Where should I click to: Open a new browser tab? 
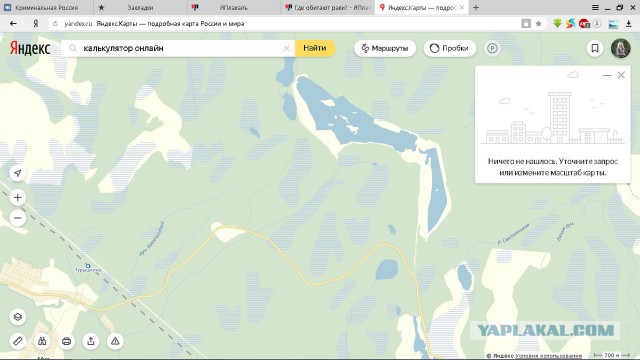[x=476, y=7]
